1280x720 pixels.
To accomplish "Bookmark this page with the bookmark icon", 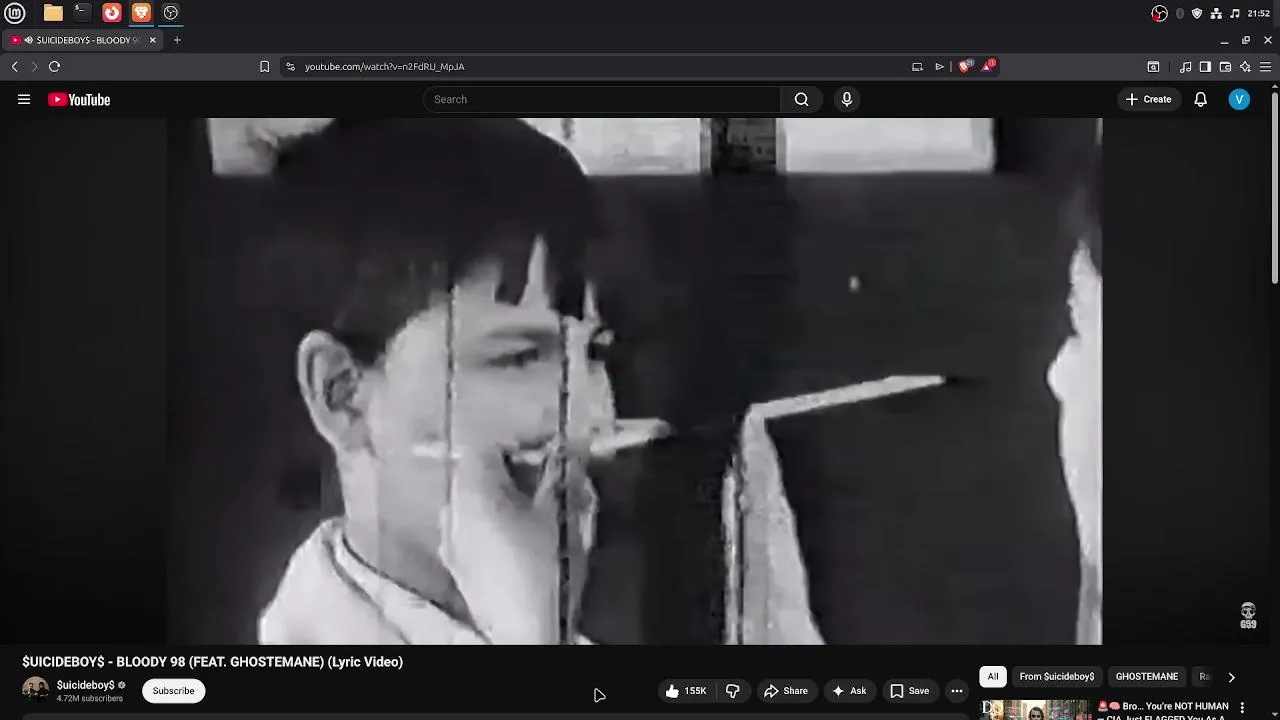I will point(264,66).
